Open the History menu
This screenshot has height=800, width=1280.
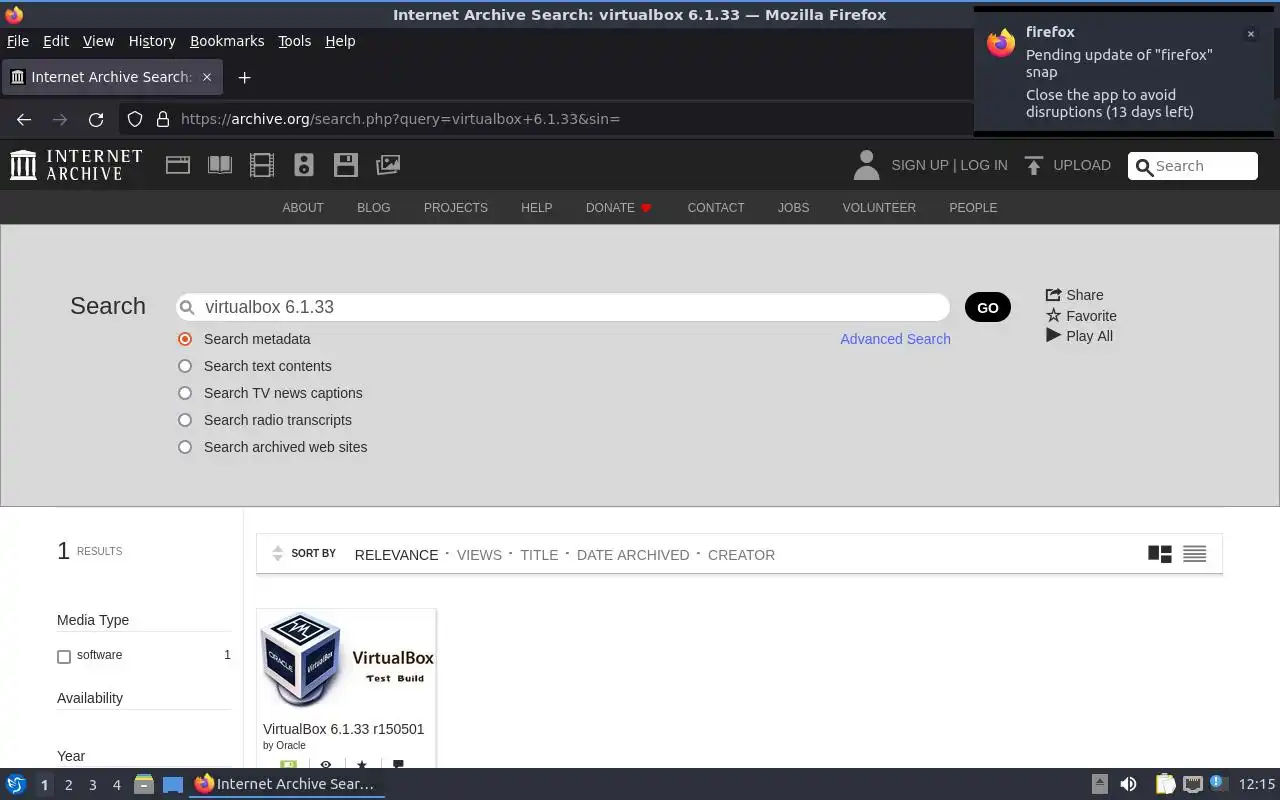pos(152,41)
